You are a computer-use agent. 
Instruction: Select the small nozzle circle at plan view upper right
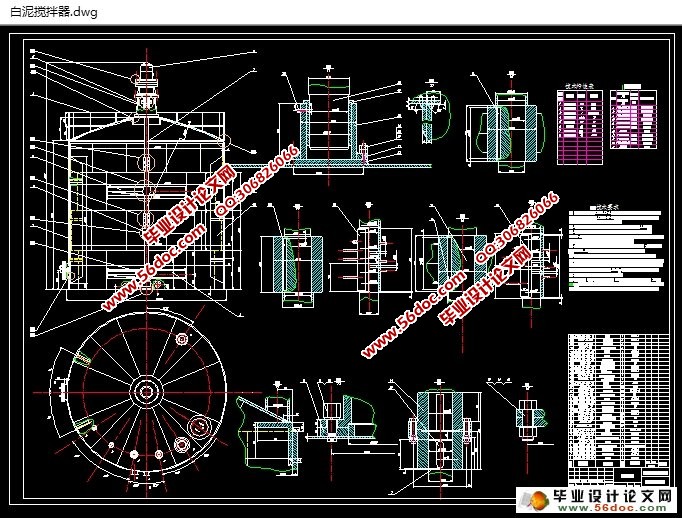pyautogui.click(x=181, y=339)
